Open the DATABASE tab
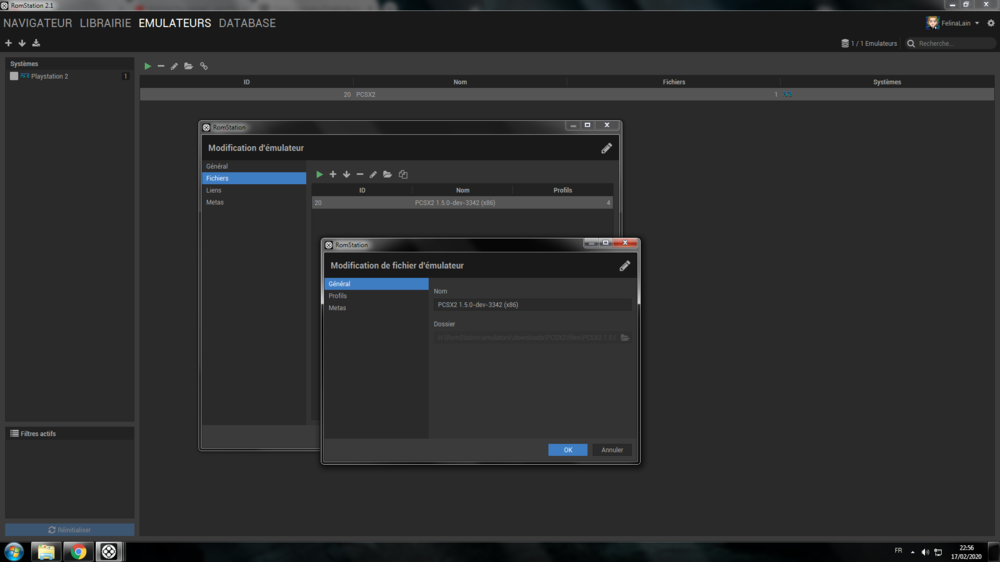This screenshot has width=1000, height=562. pos(247,23)
